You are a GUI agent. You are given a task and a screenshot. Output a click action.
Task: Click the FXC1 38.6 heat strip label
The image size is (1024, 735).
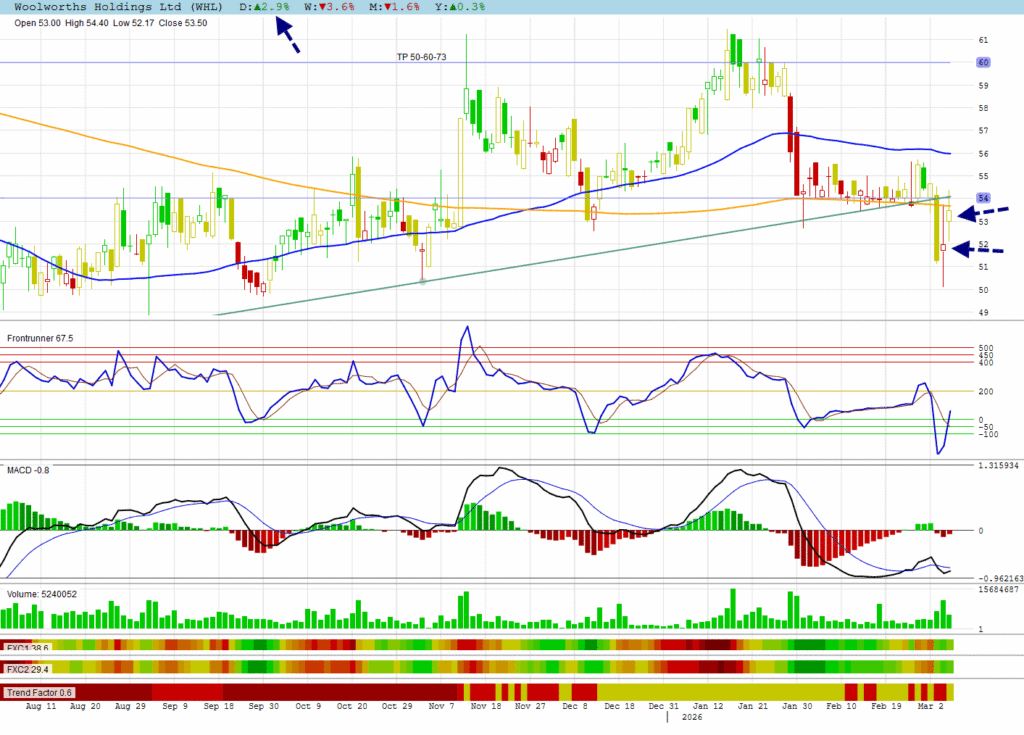pos(28,647)
